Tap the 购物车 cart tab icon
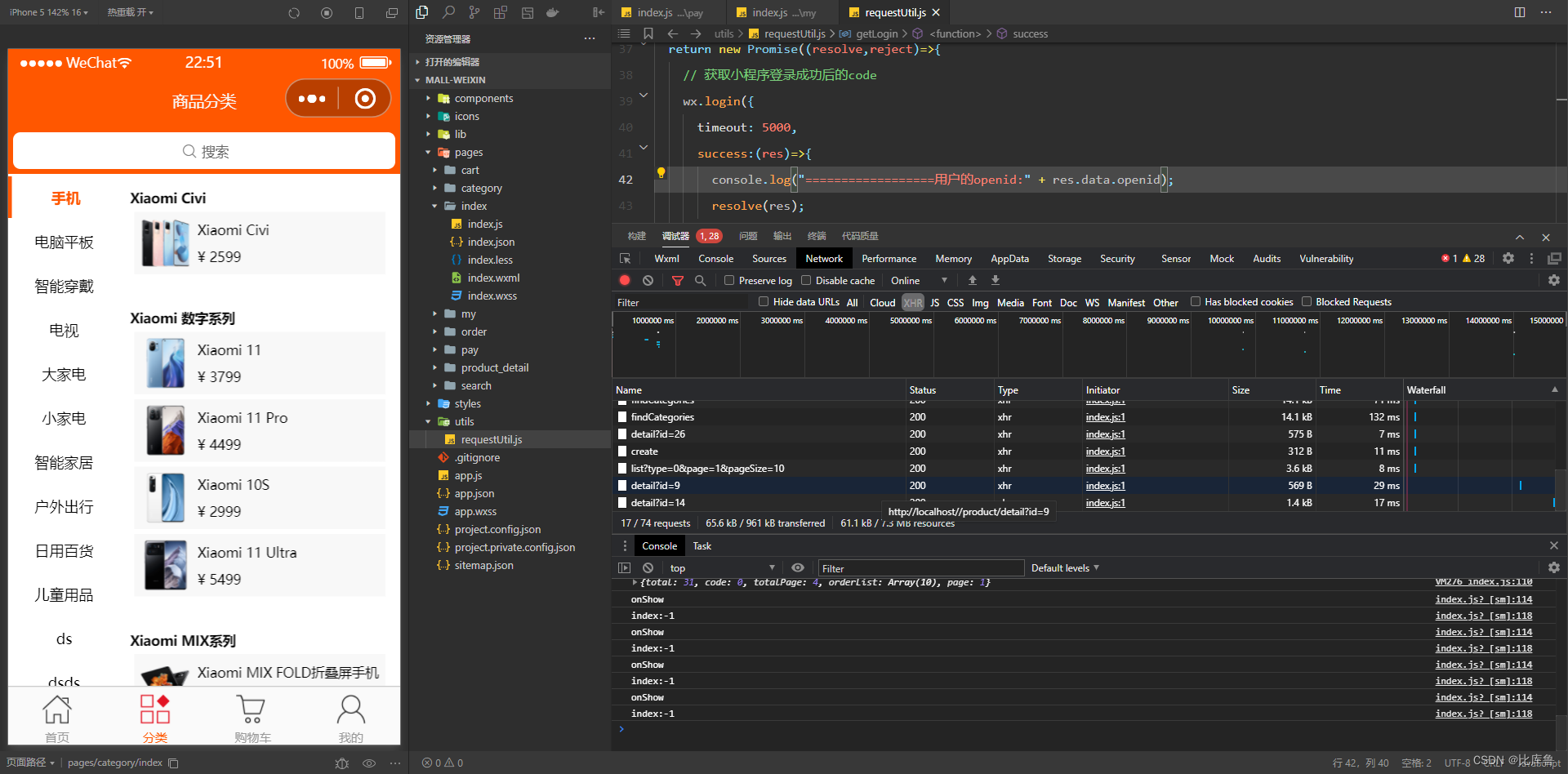1568x774 pixels. pos(252,709)
